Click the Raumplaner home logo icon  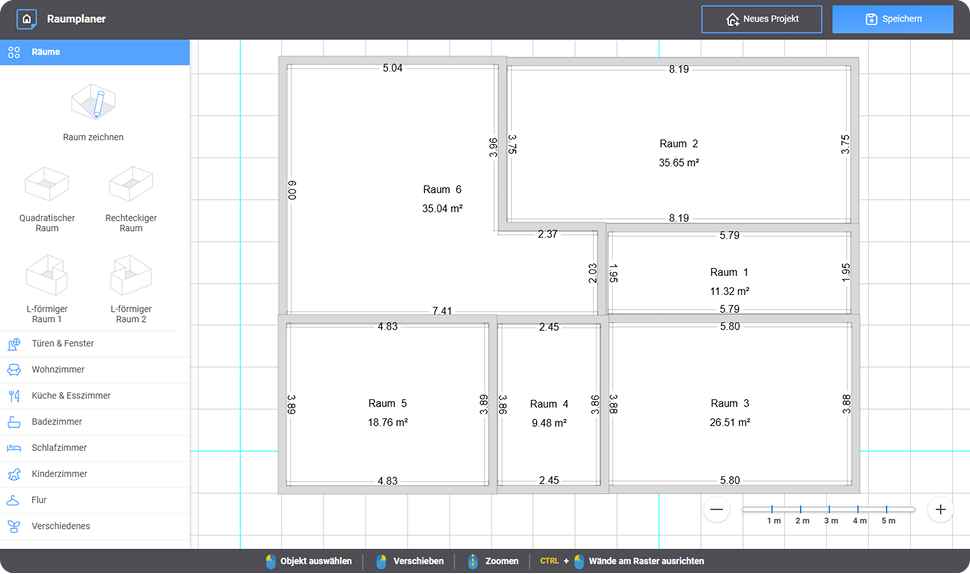(x=27, y=19)
